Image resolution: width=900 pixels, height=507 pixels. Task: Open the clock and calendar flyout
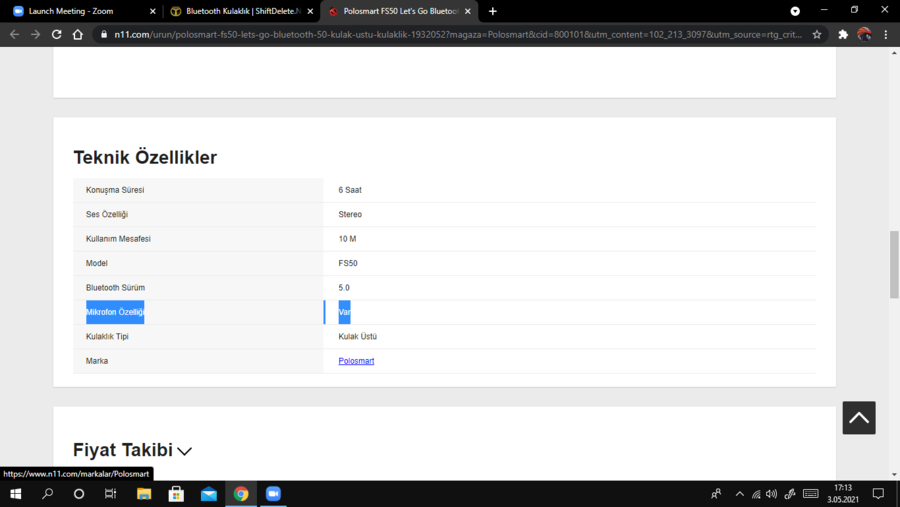843,494
